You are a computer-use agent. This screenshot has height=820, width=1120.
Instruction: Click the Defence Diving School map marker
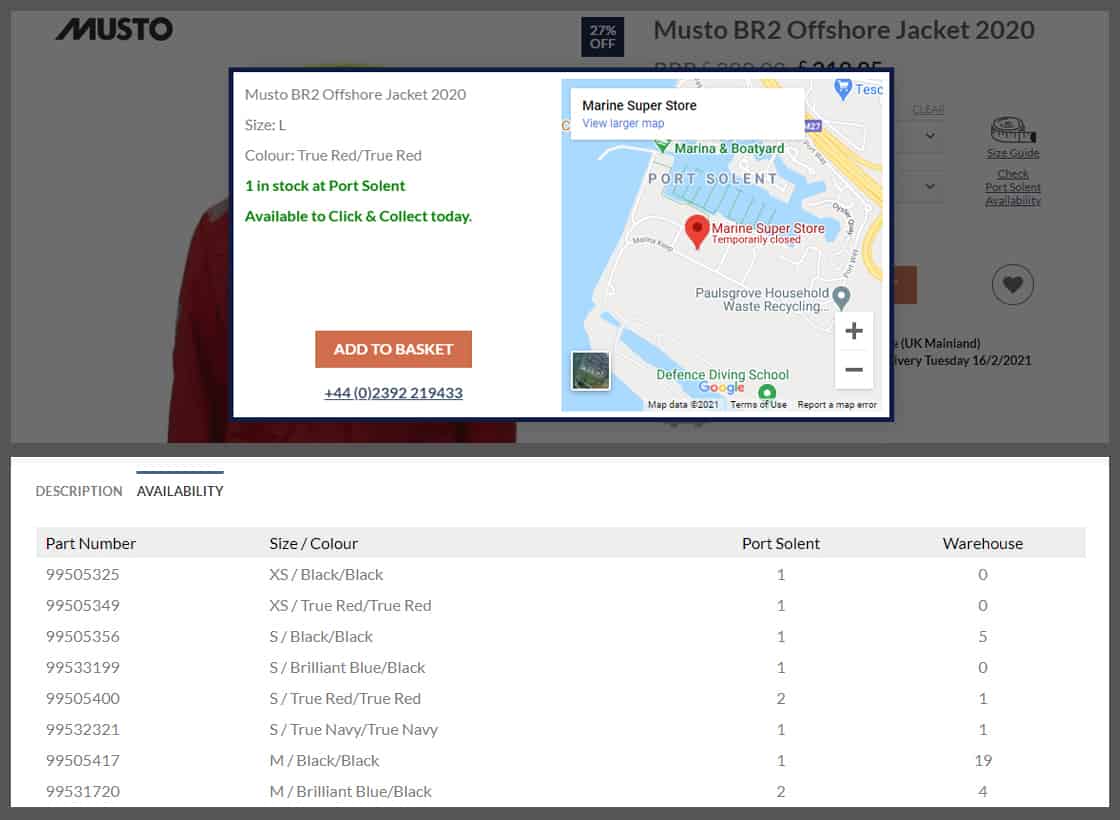[766, 391]
